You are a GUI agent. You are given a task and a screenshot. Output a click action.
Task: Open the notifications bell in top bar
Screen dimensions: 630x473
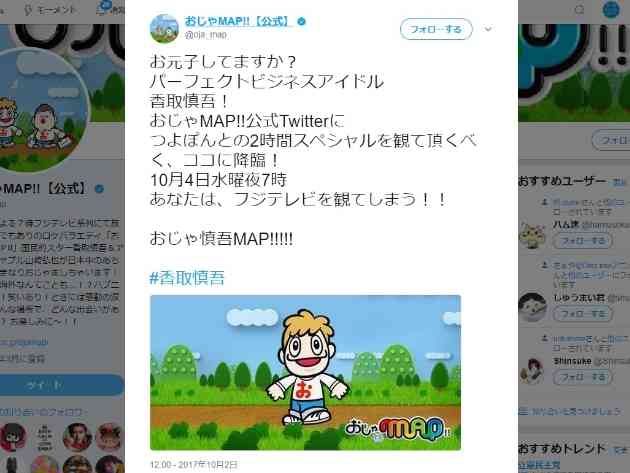104,8
